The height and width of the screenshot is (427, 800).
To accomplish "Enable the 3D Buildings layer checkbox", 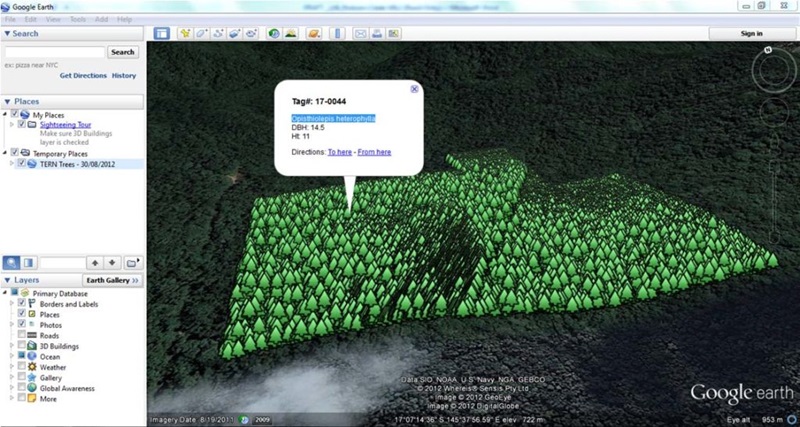I will point(21,345).
